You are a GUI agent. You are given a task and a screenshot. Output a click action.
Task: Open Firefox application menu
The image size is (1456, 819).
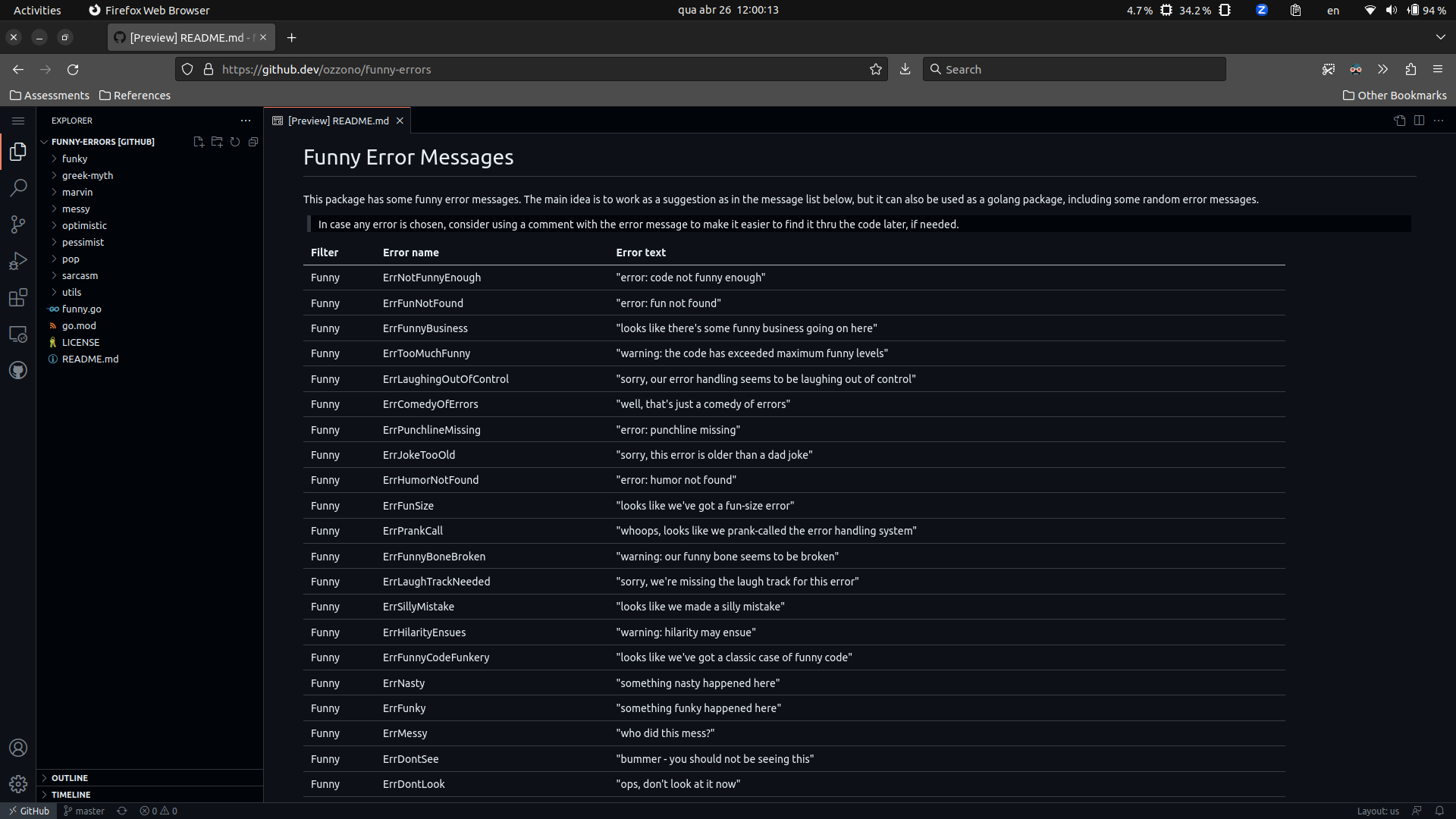tap(1438, 69)
